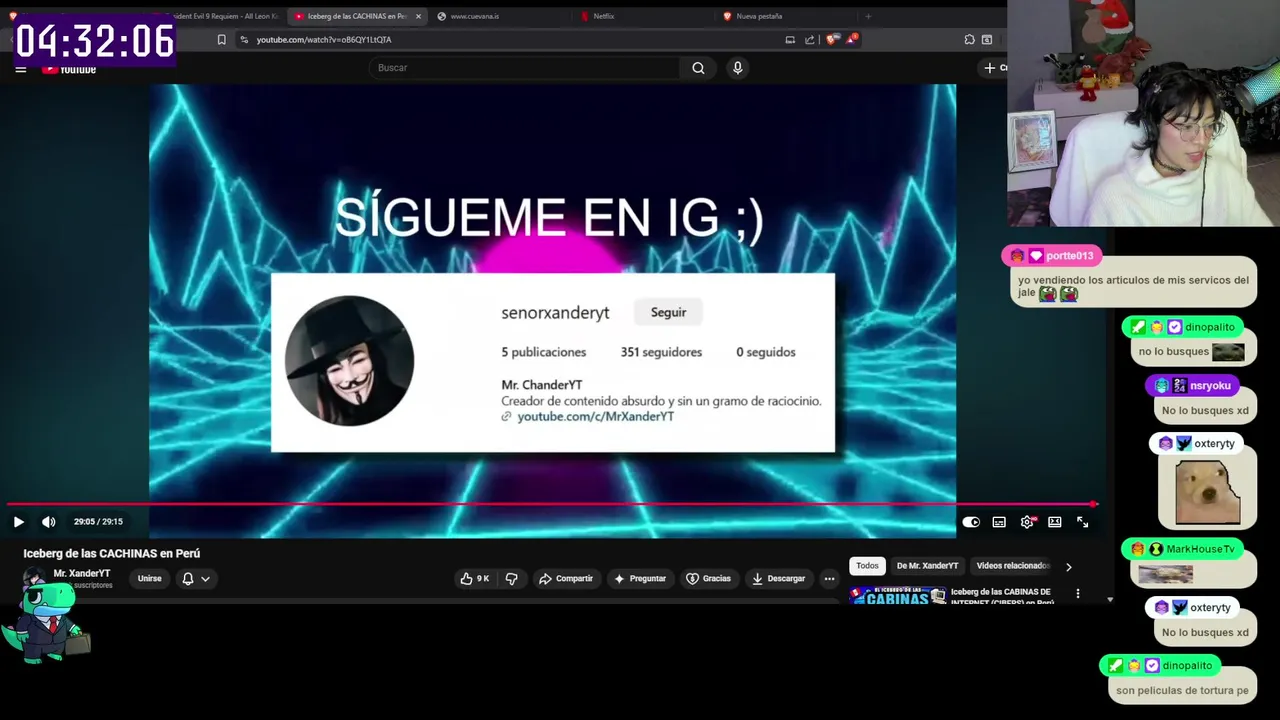Open picture-in-picture icon in address bar
Screen dimensions: 1280x720
(x=790, y=40)
